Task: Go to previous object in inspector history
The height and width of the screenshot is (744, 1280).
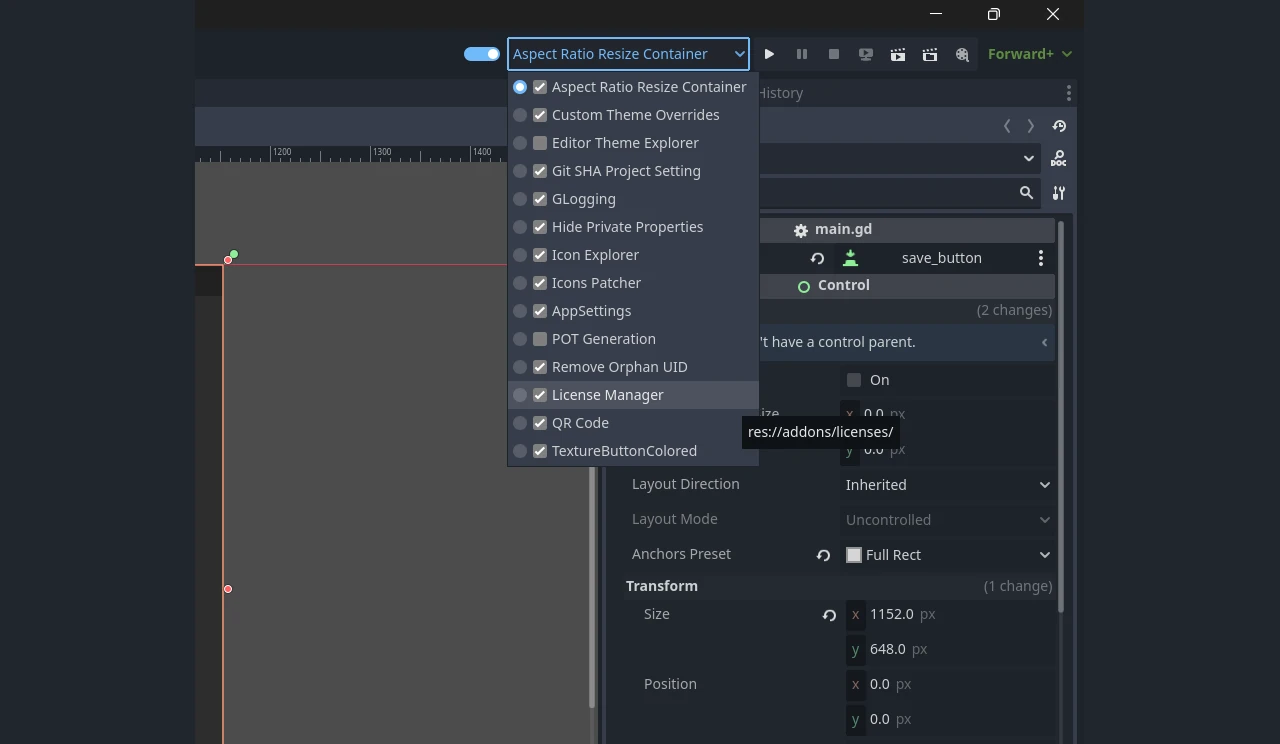Action: [1007, 126]
